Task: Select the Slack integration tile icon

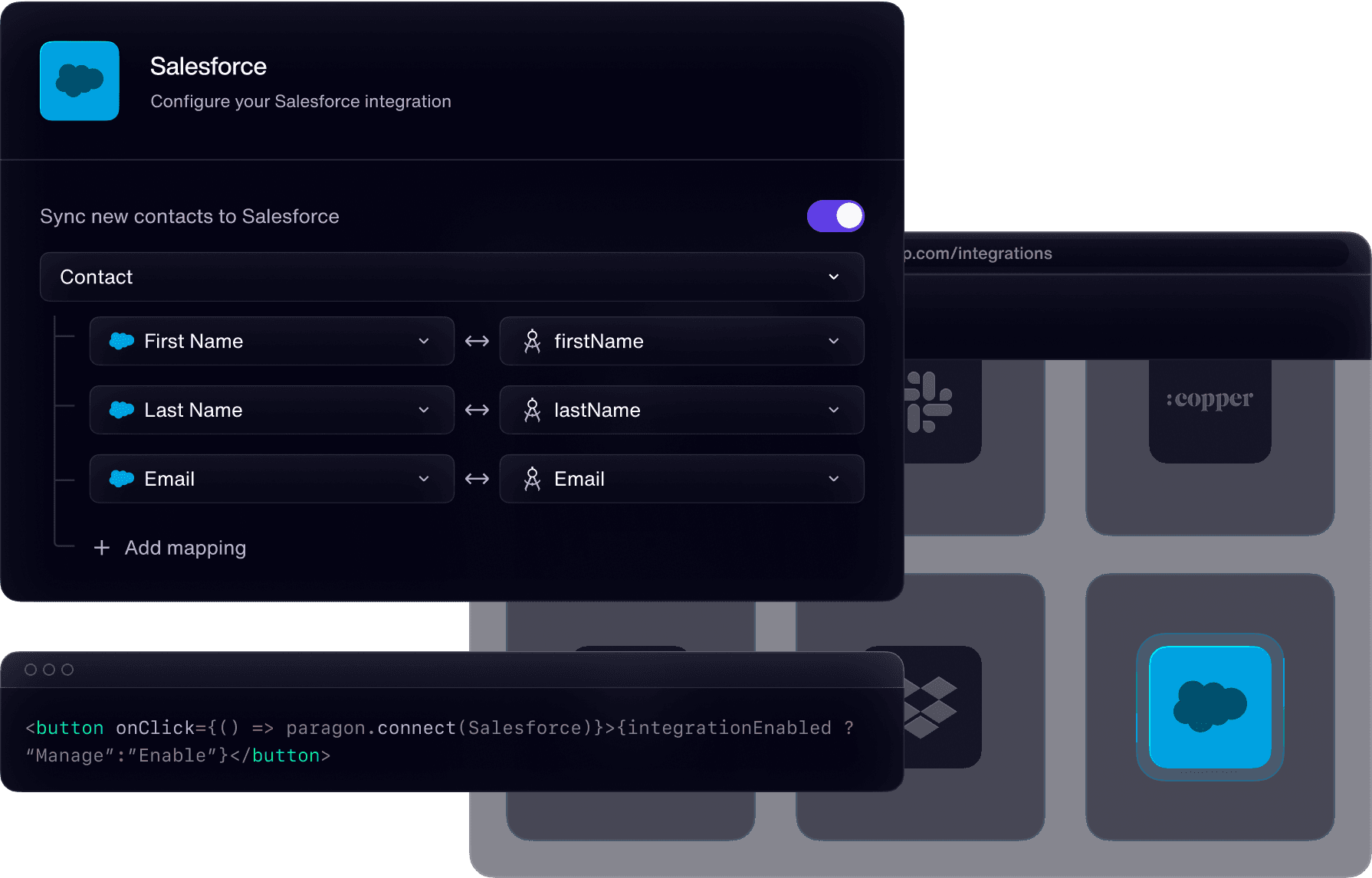Action: (x=928, y=402)
